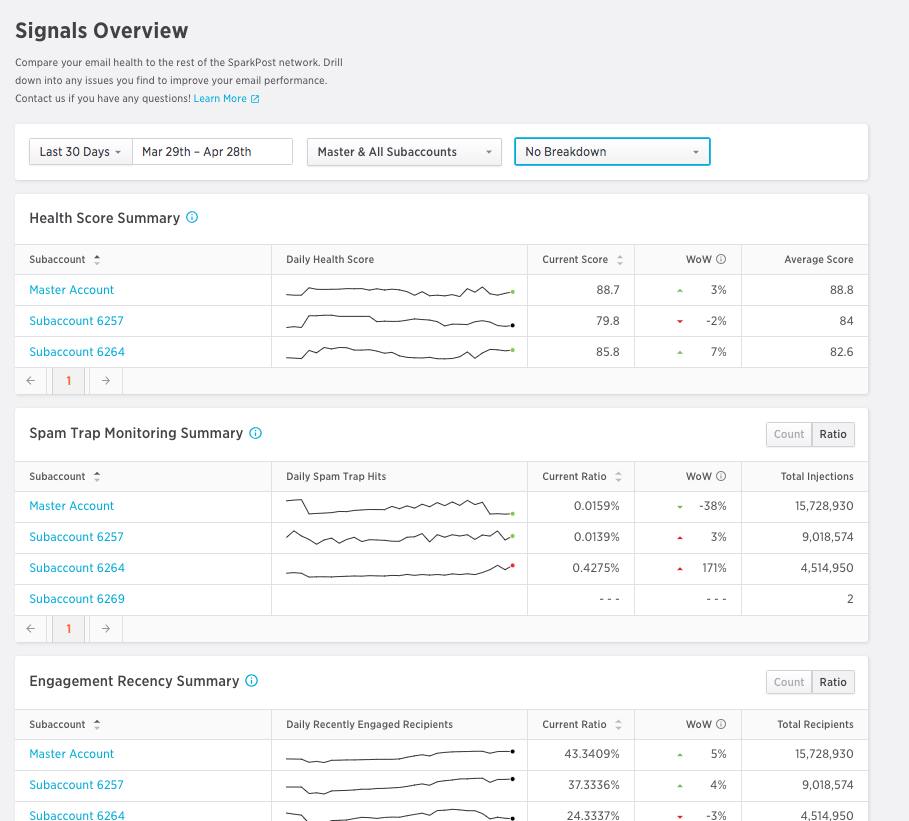The height and width of the screenshot is (821, 909).
Task: Sort Health Score table by Current Score
Action: (620, 260)
